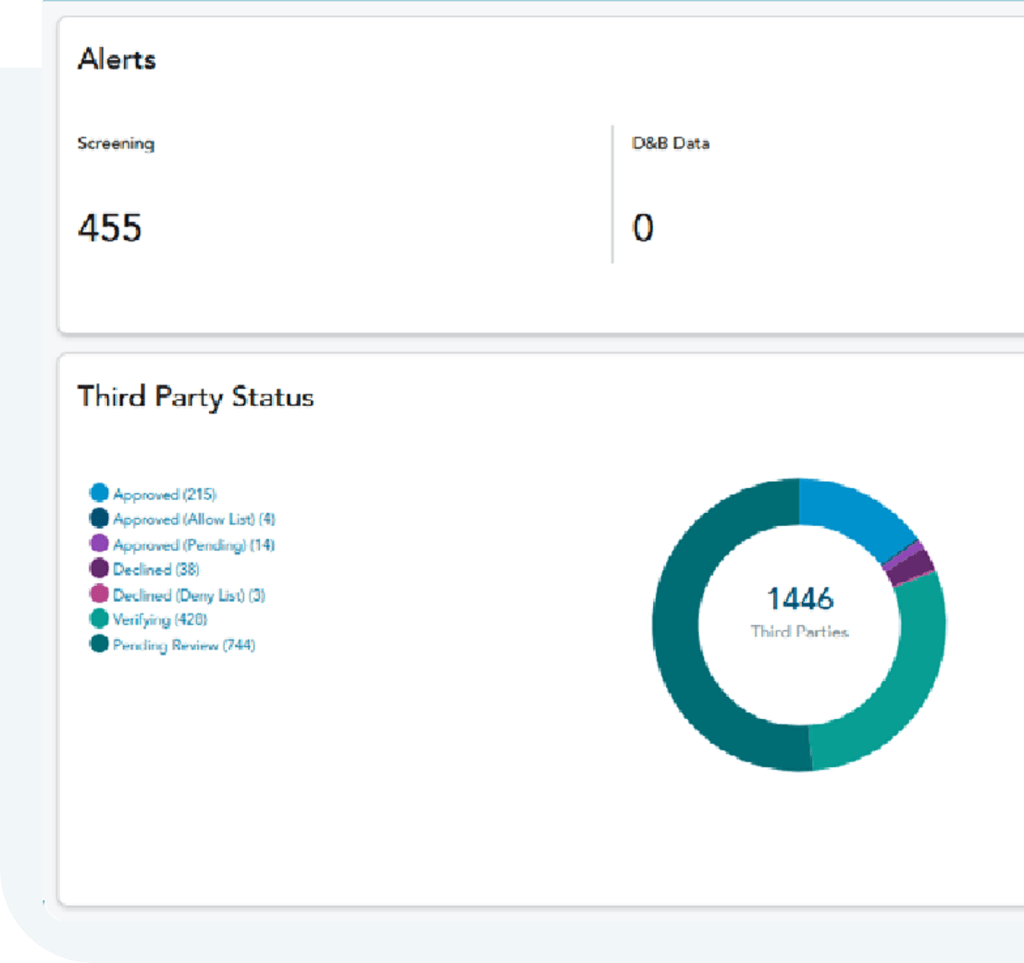
Task: Open the D&B Data alerts count
Action: 642,228
